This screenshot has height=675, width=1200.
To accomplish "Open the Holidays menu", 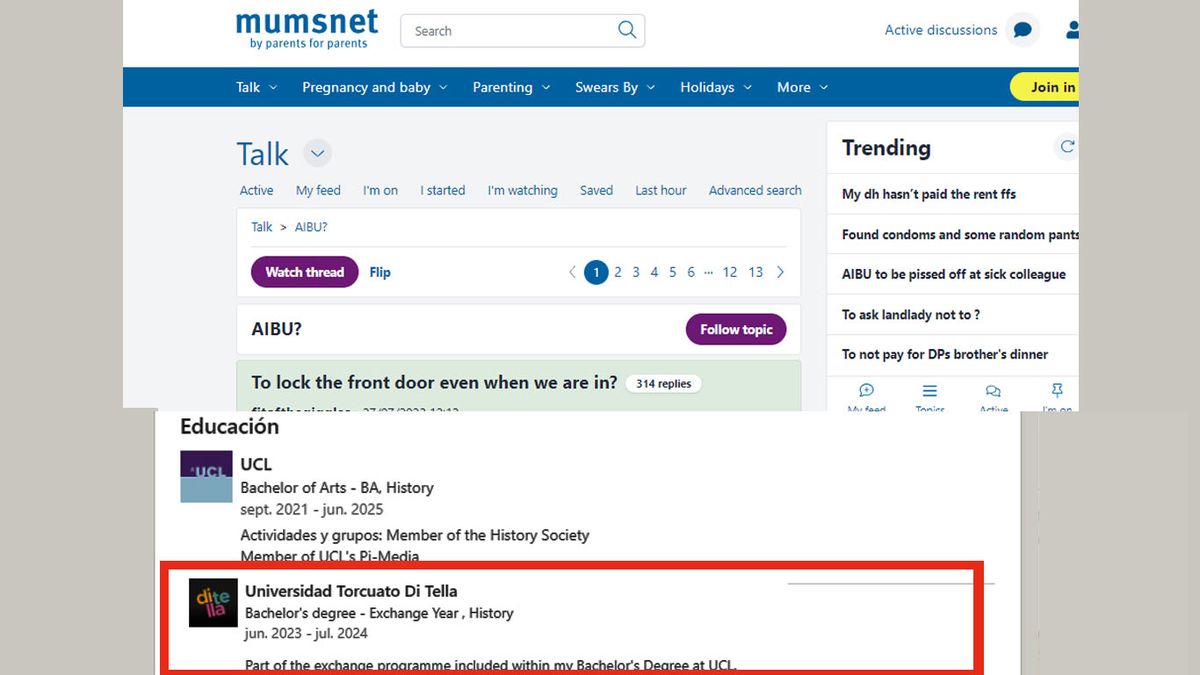I will pos(716,87).
